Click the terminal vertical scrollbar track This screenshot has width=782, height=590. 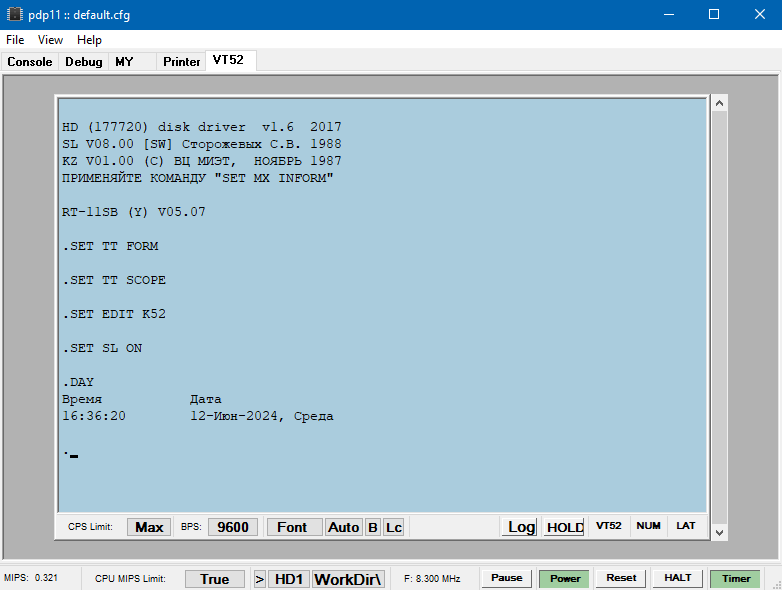coord(719,318)
